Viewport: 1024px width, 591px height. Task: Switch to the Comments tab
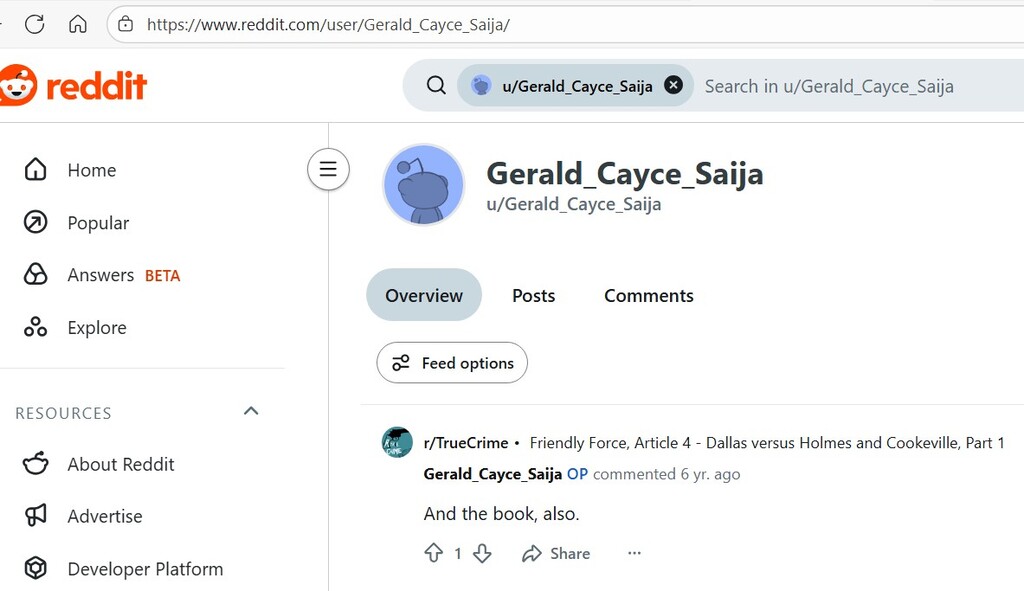coord(648,296)
